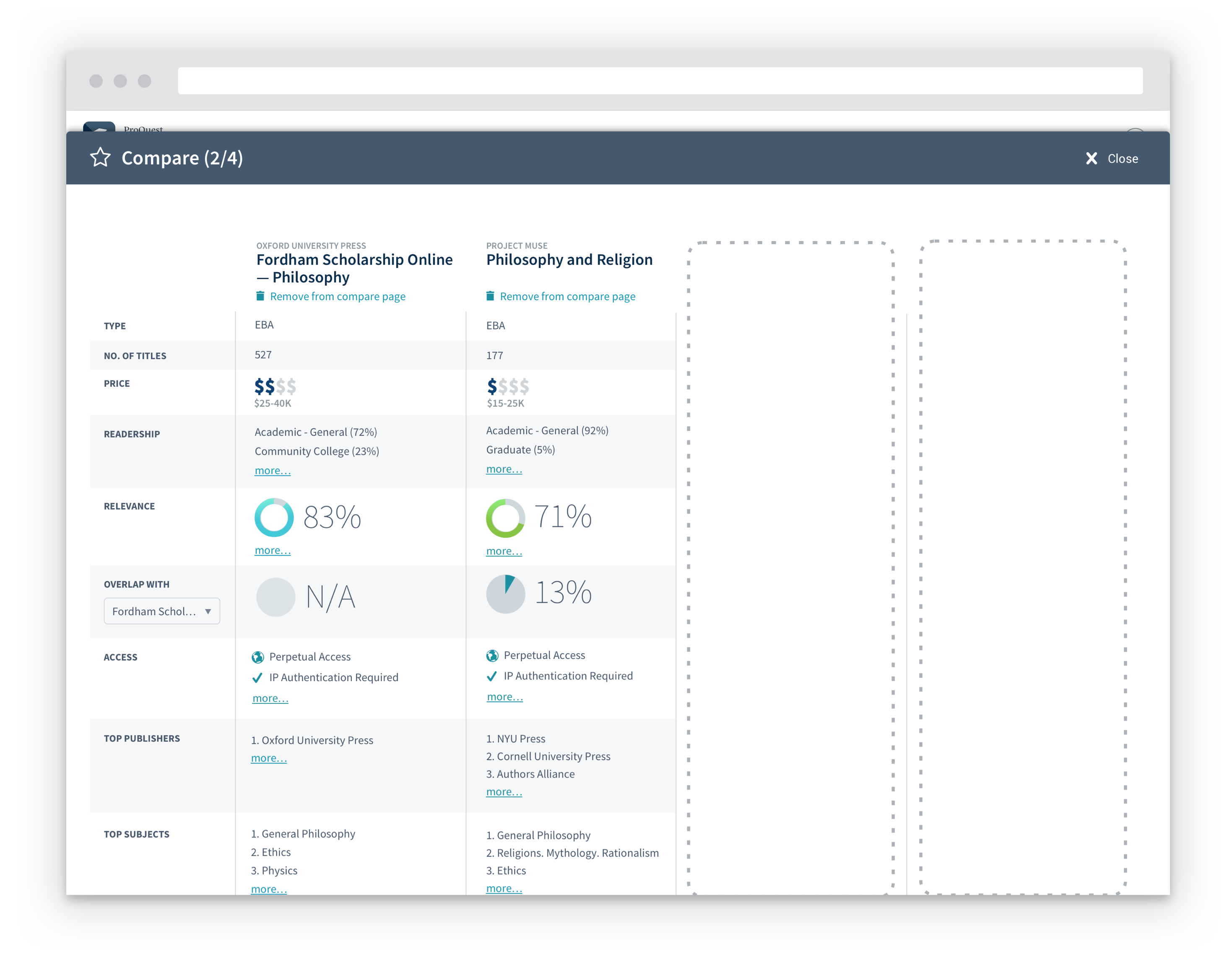This screenshot has width=1232, height=958.
Task: Open the Overlap With dropdown
Action: pyautogui.click(x=162, y=611)
